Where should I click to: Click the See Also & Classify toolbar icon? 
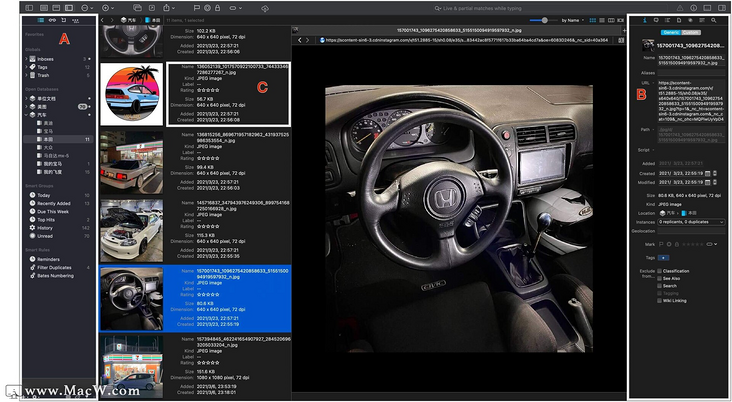[265, 8]
